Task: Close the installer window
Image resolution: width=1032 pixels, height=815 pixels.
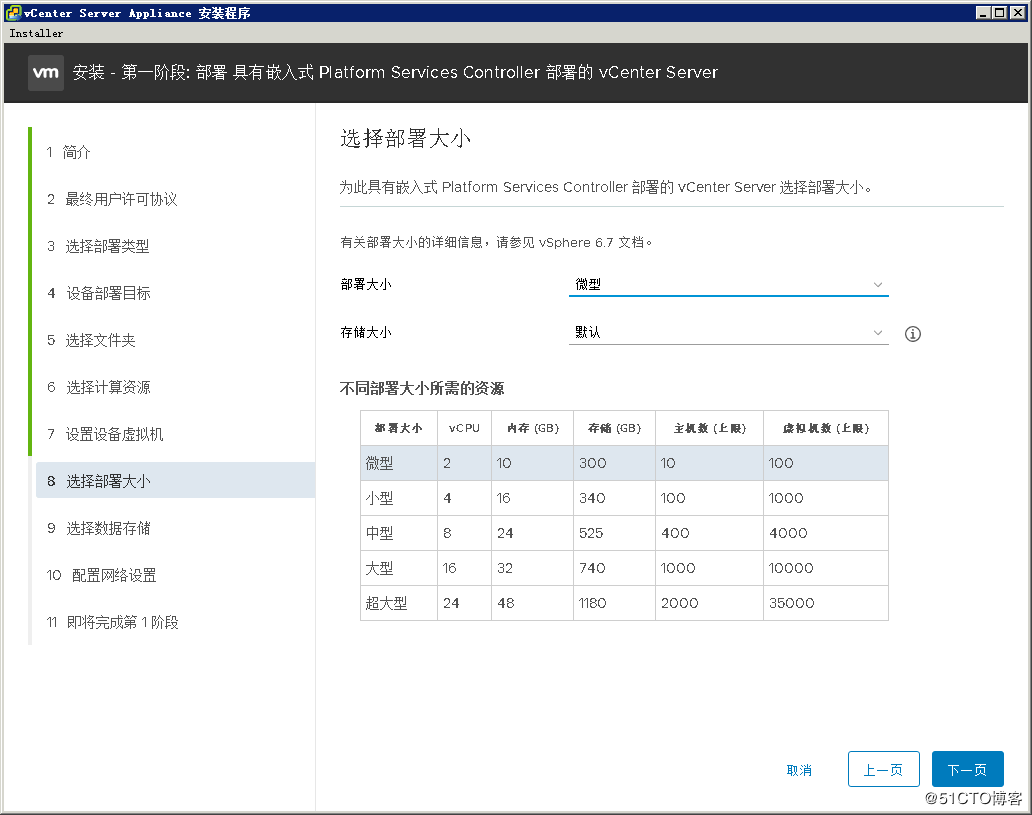Action: (1018, 13)
